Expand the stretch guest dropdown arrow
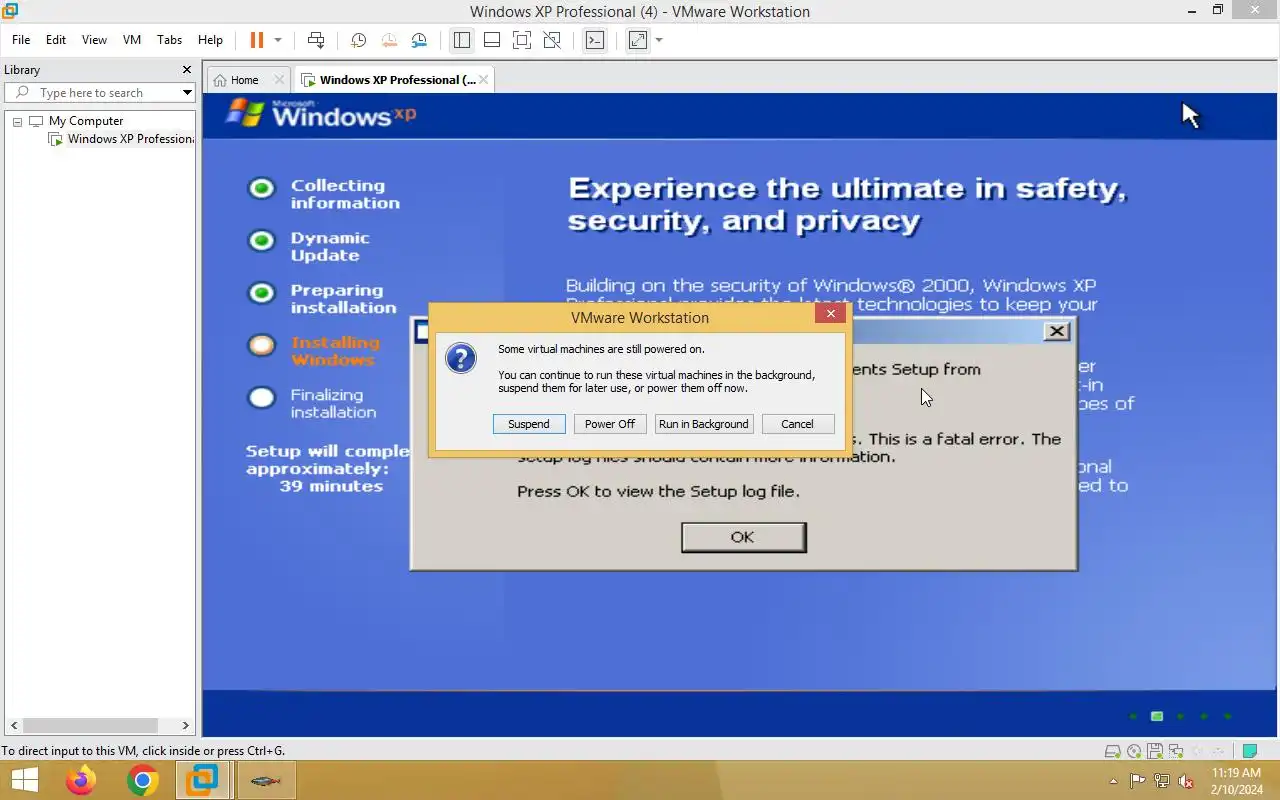This screenshot has height=800, width=1280. pos(659,40)
